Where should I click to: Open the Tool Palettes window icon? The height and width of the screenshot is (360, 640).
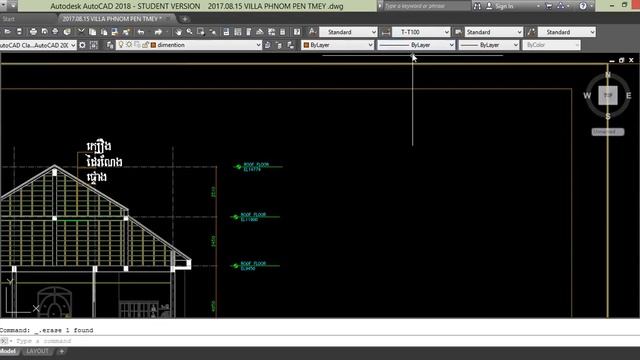coord(249,32)
